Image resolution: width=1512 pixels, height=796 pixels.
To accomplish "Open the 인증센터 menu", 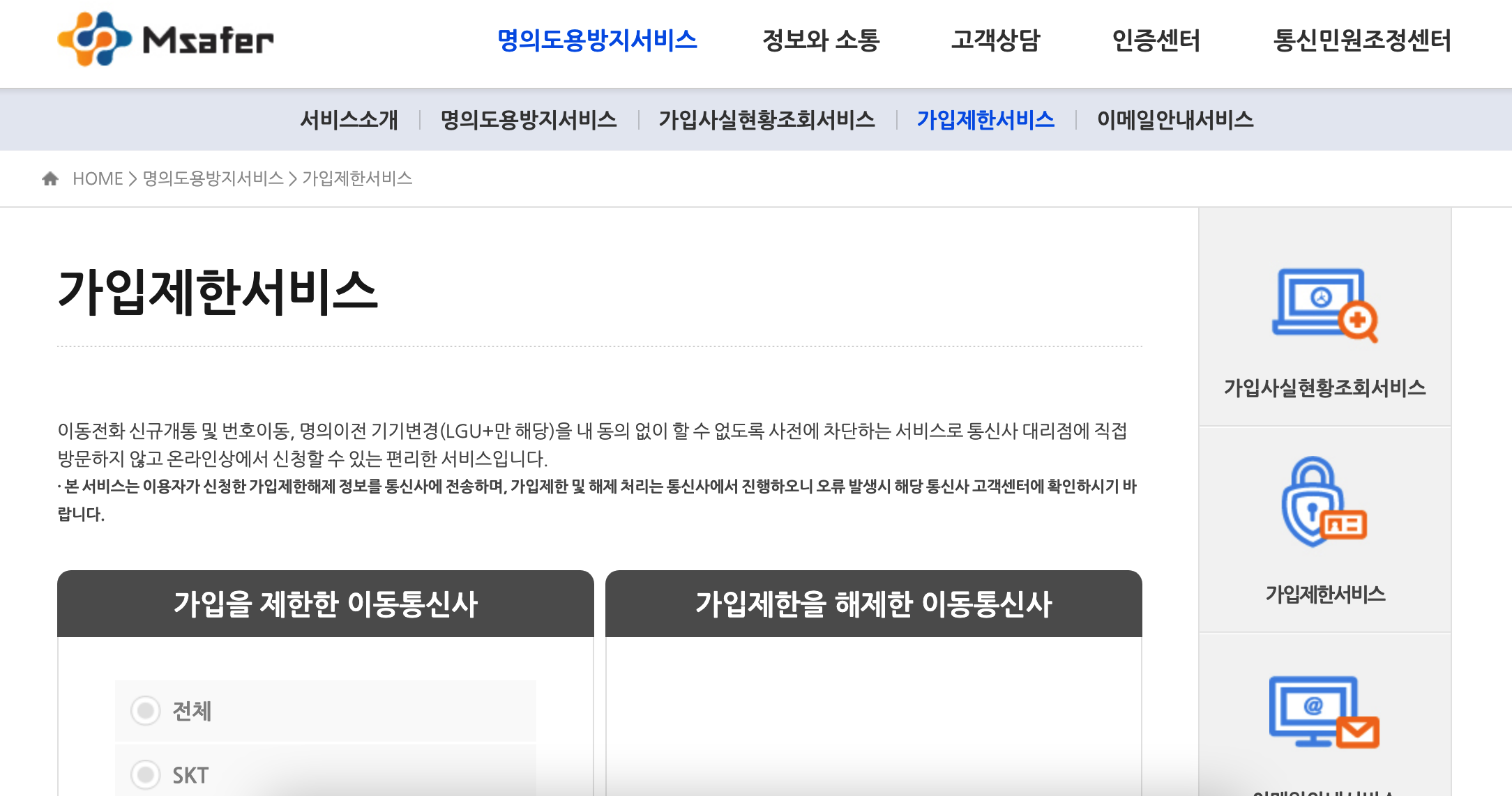I will click(x=1156, y=40).
